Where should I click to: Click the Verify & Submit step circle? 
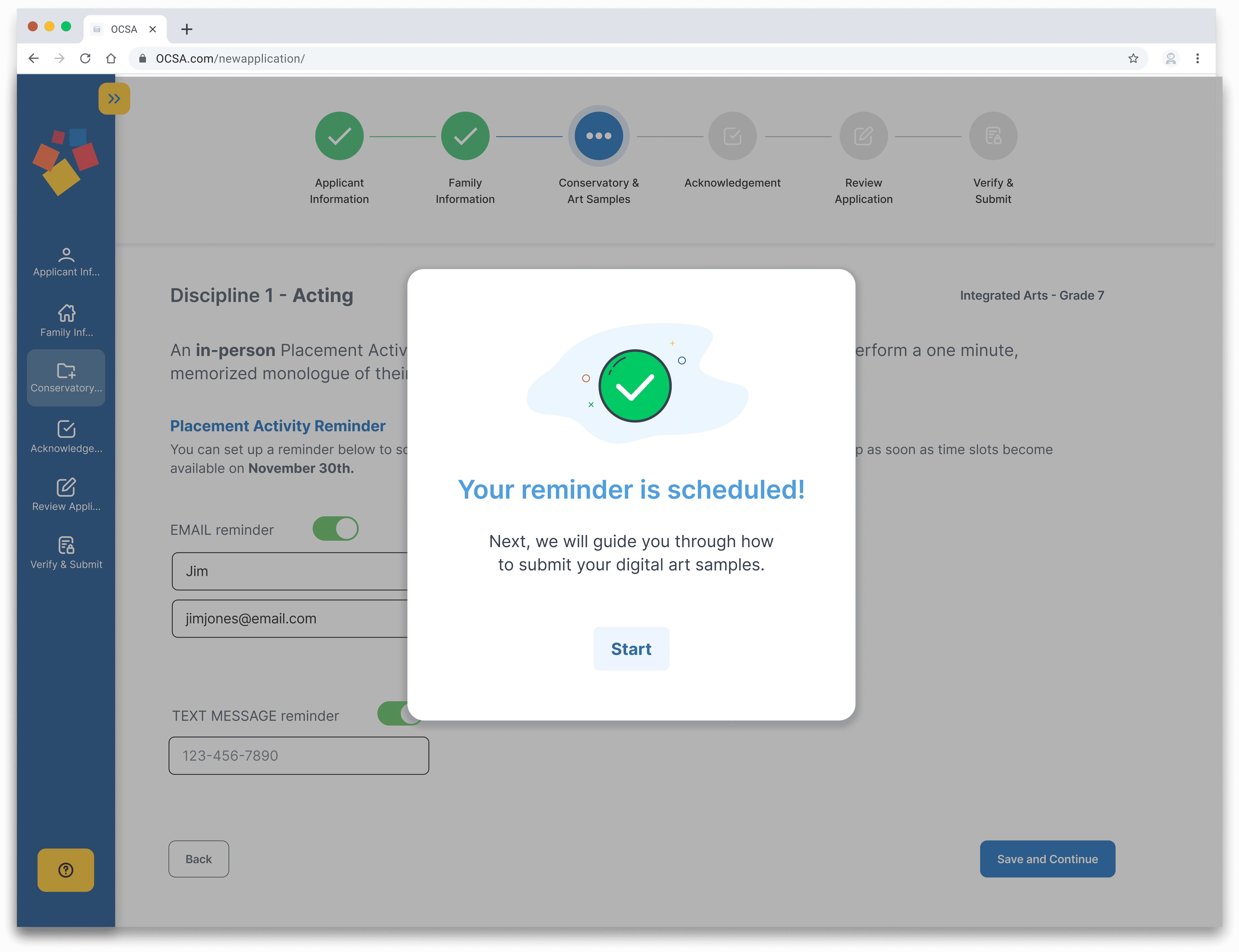993,136
